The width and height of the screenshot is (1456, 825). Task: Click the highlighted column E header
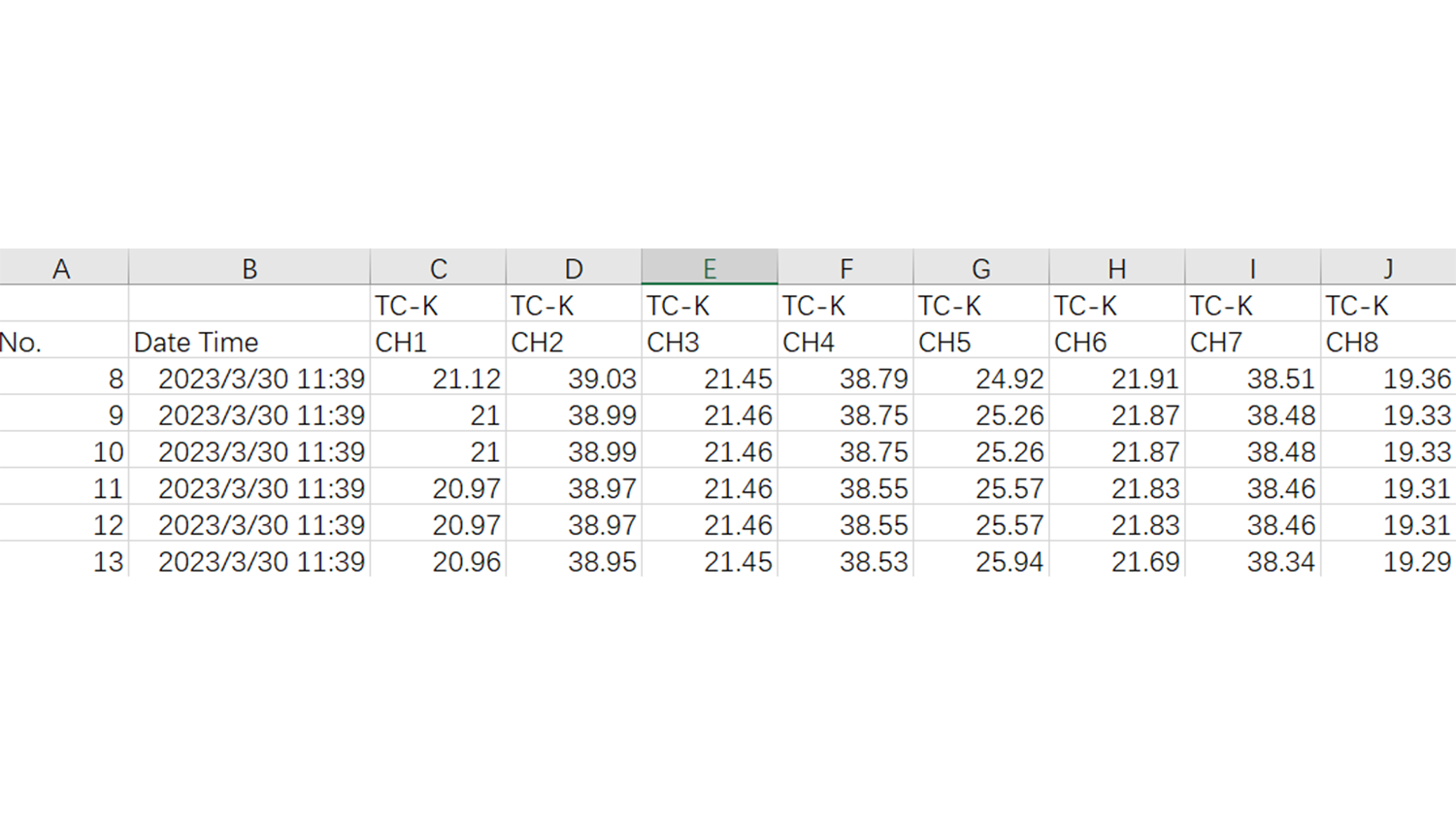(710, 268)
